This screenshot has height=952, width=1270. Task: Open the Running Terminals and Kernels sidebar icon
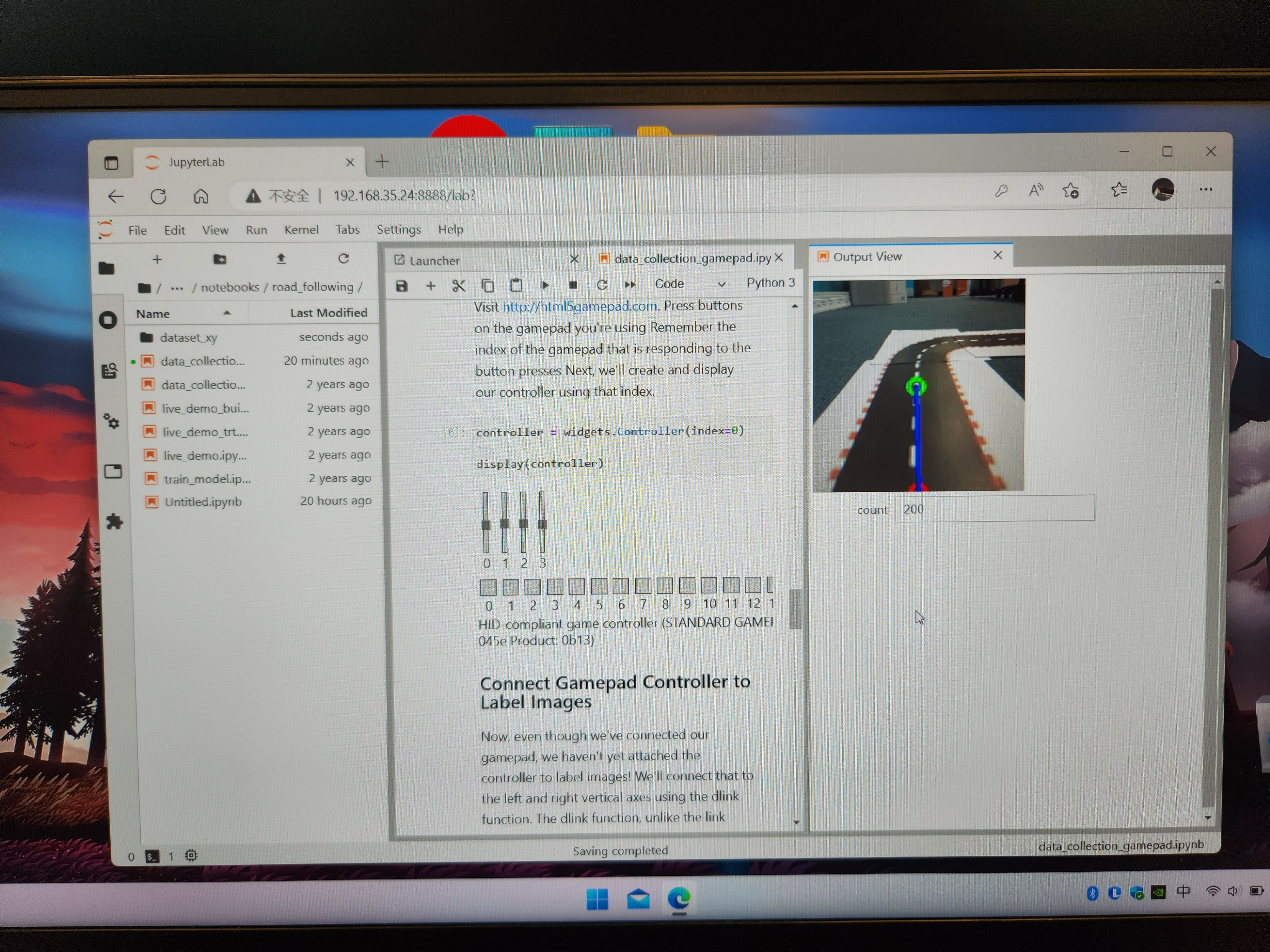click(108, 320)
